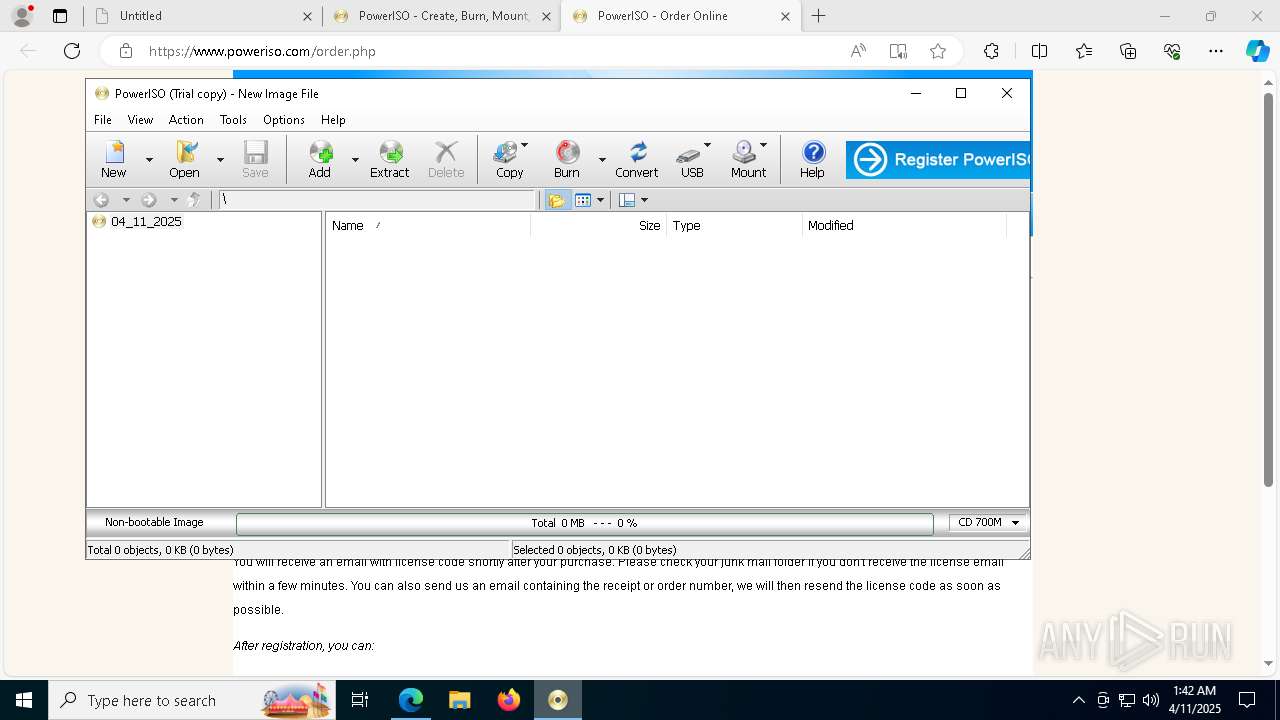Expand the Open recent files arrow

tap(220, 160)
